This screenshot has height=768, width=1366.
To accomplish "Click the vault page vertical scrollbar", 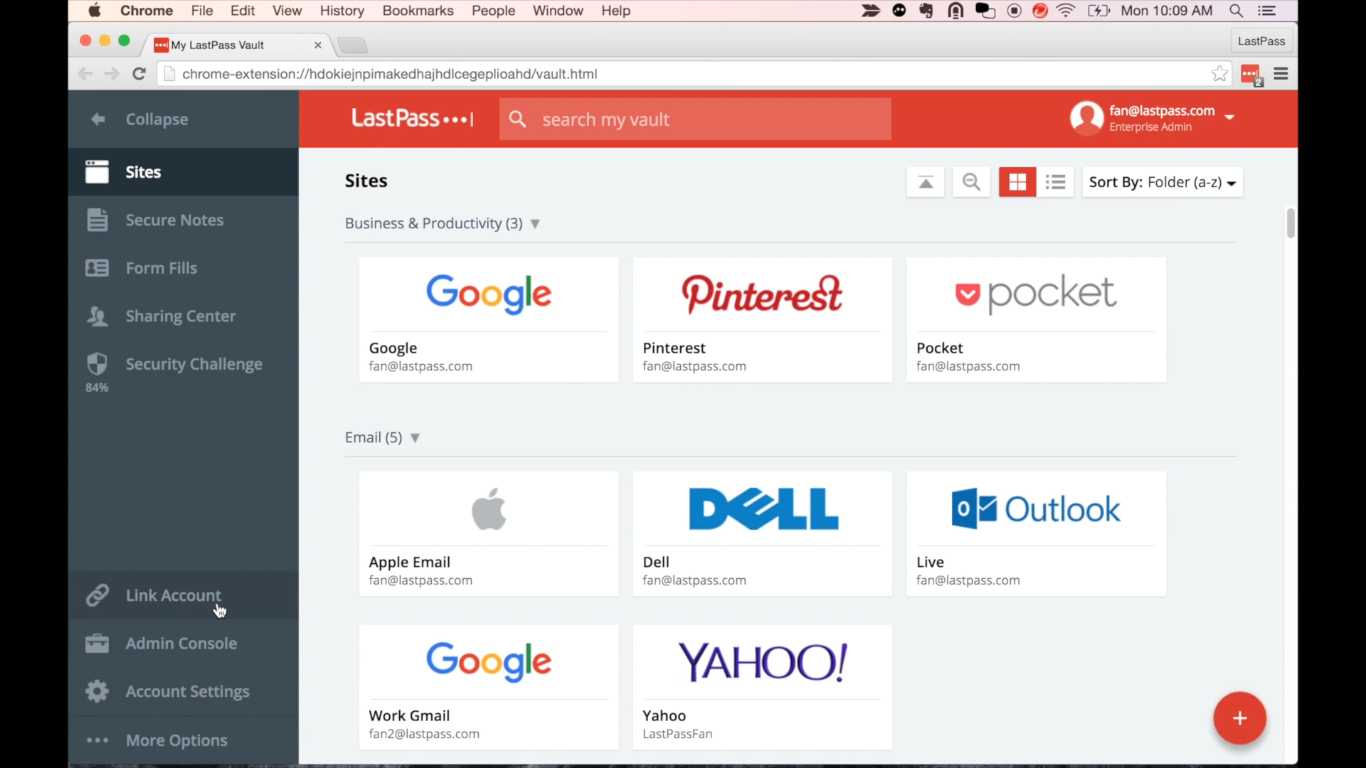I will point(1290,224).
